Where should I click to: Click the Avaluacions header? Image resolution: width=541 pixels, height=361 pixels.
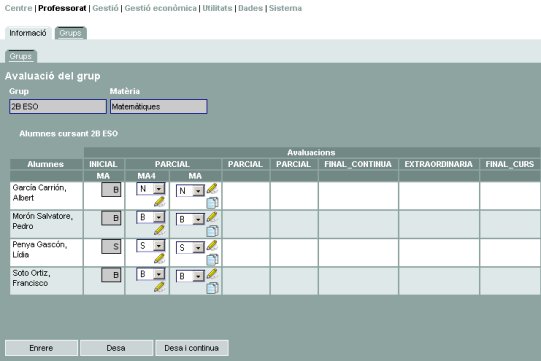tap(311, 153)
